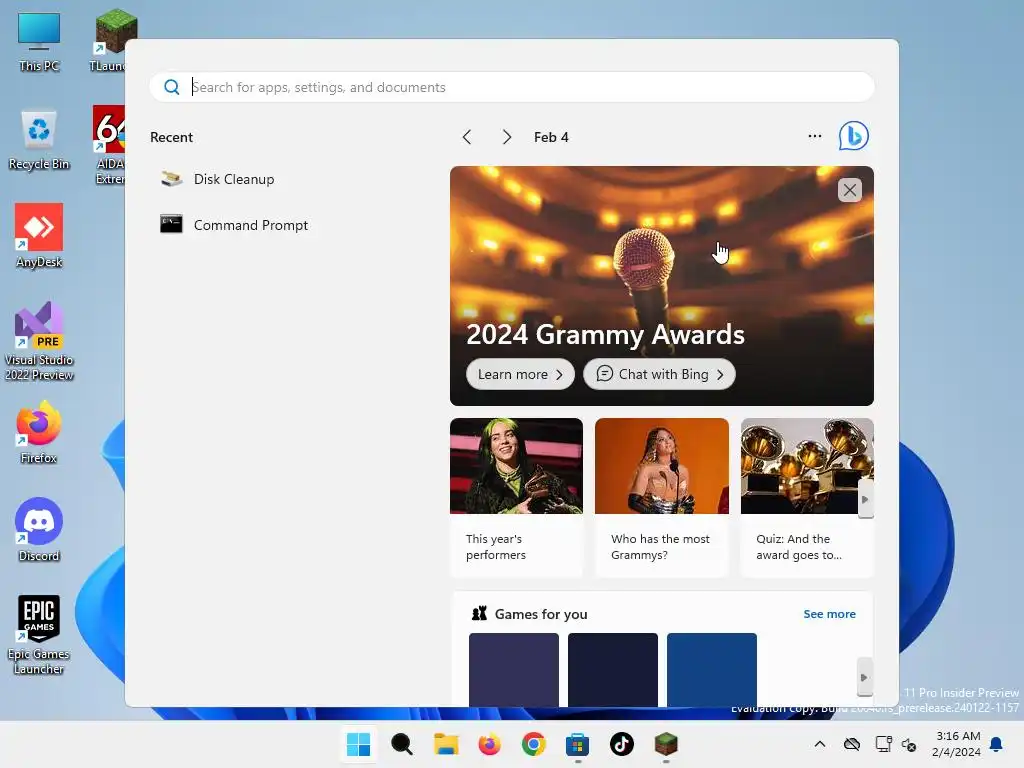The height and width of the screenshot is (768, 1024).
Task: Select Firefox desktop shortcut
Action: pyautogui.click(x=39, y=432)
